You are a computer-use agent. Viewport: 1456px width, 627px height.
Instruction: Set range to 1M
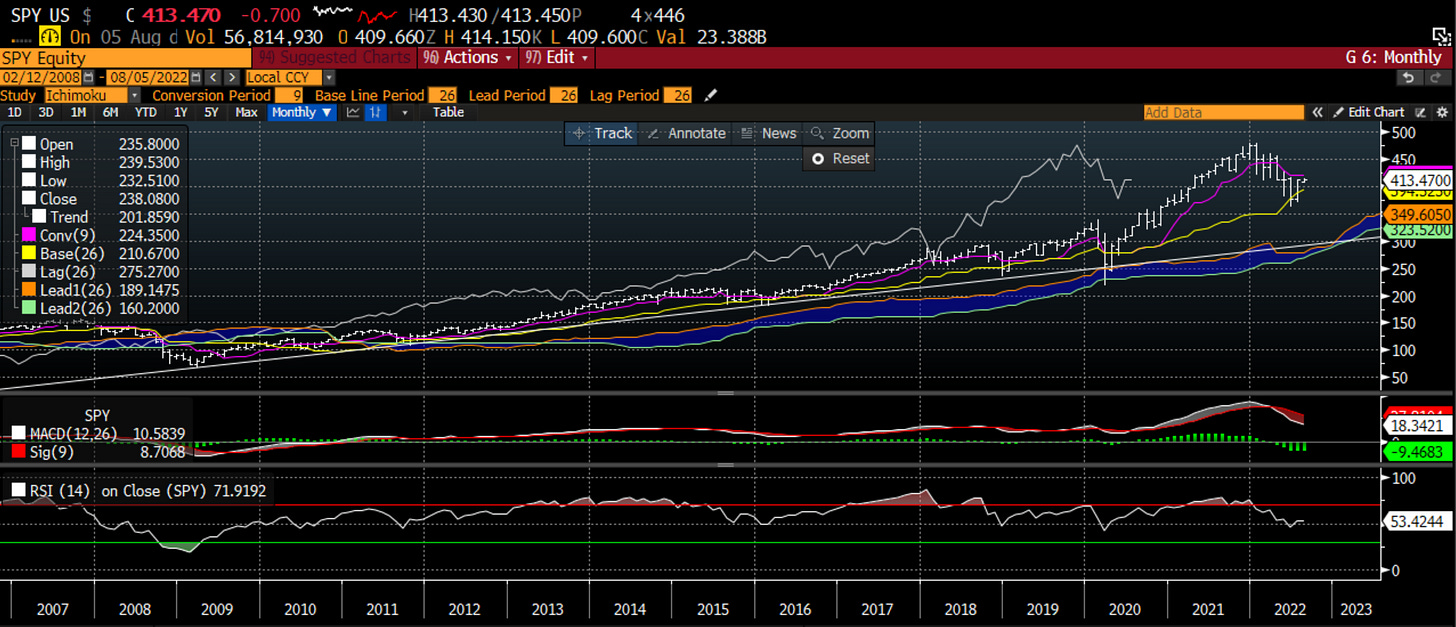click(x=77, y=113)
